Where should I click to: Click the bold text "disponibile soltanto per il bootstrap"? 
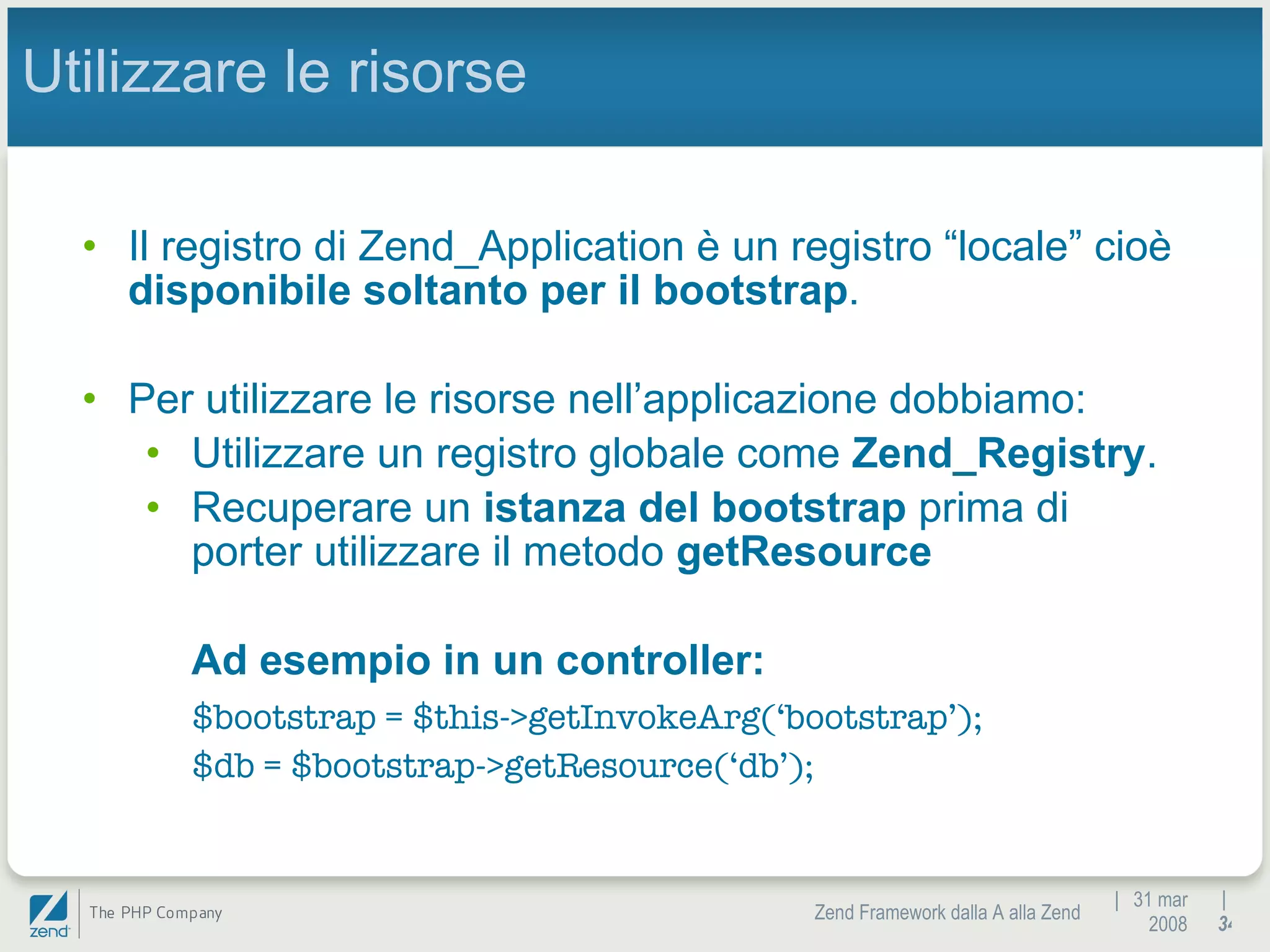(487, 291)
